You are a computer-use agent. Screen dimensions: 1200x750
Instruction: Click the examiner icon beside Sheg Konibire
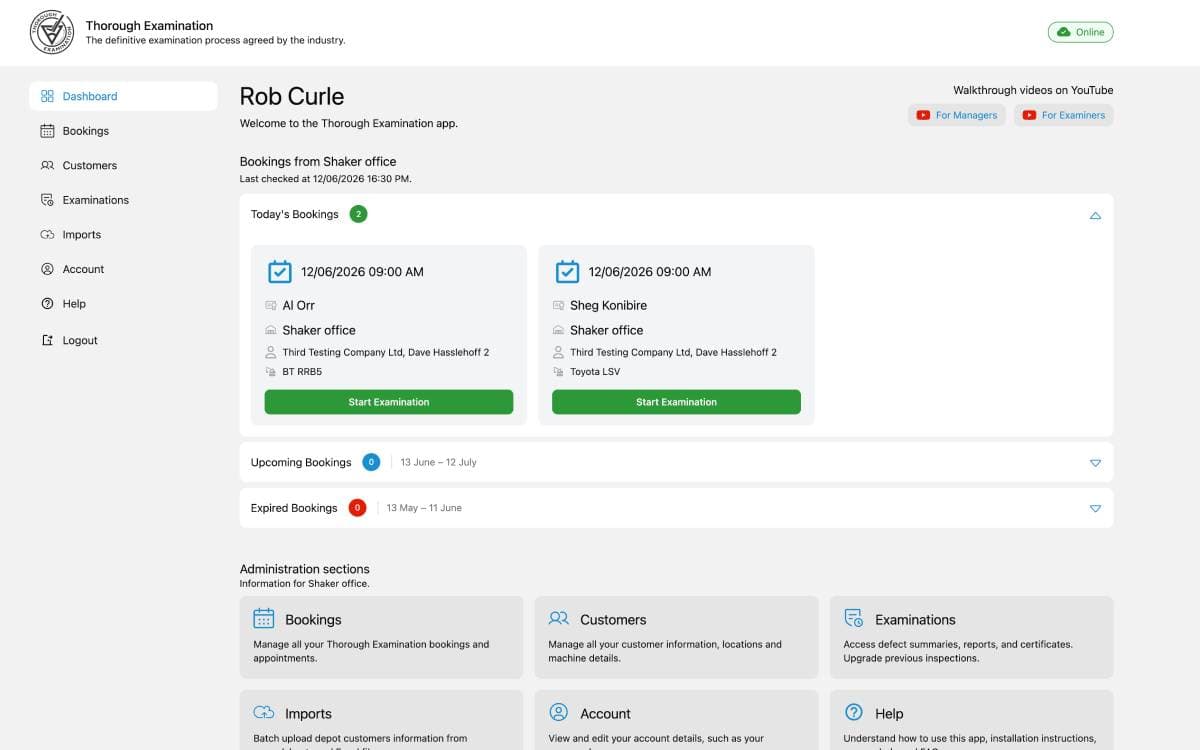[x=558, y=305]
